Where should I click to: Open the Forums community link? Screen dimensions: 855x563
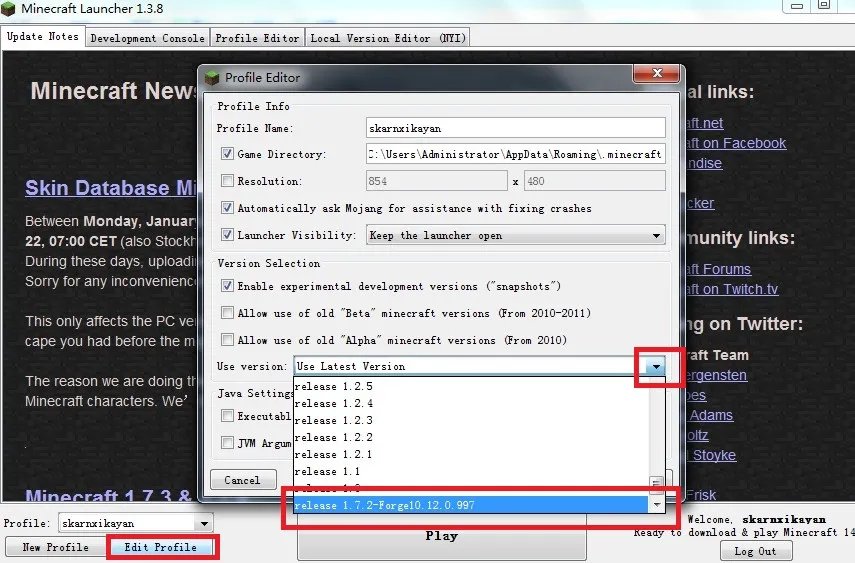click(x=719, y=269)
